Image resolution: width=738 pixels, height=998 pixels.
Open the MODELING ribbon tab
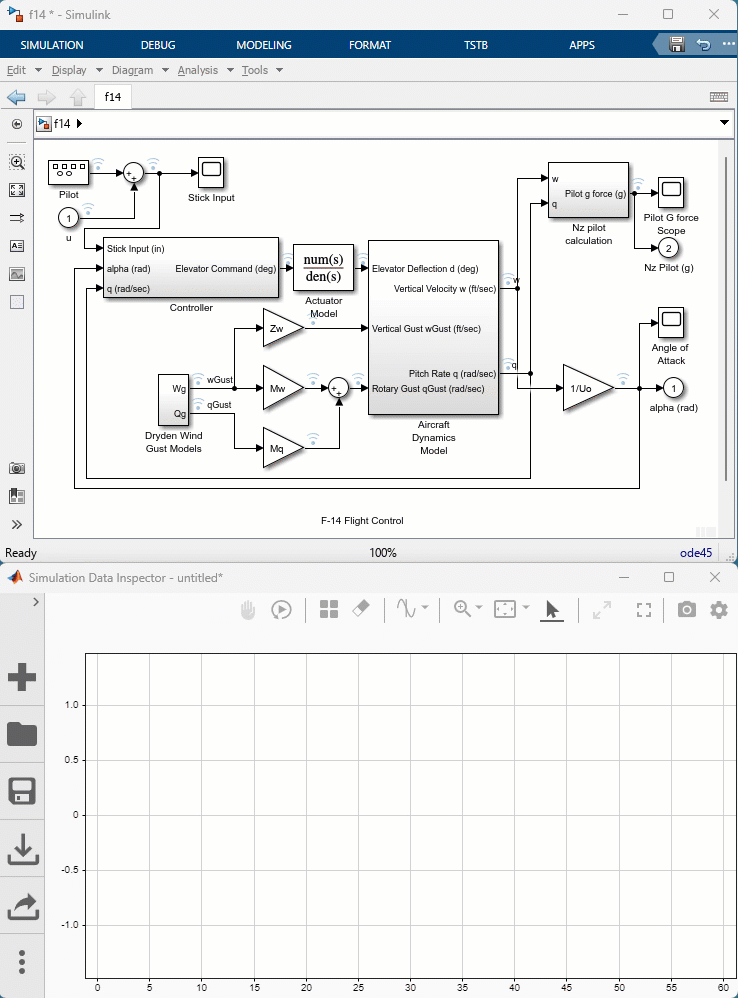pos(264,45)
